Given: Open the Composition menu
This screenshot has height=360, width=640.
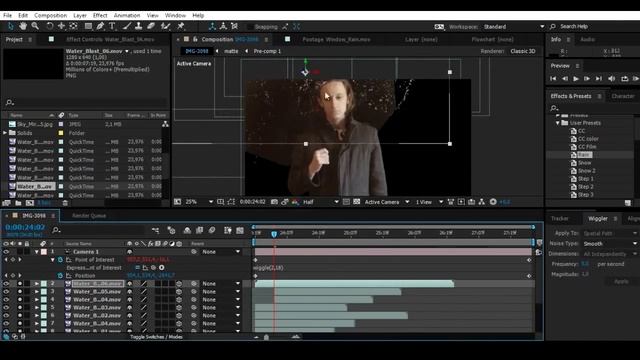Looking at the screenshot, I should pos(51,15).
